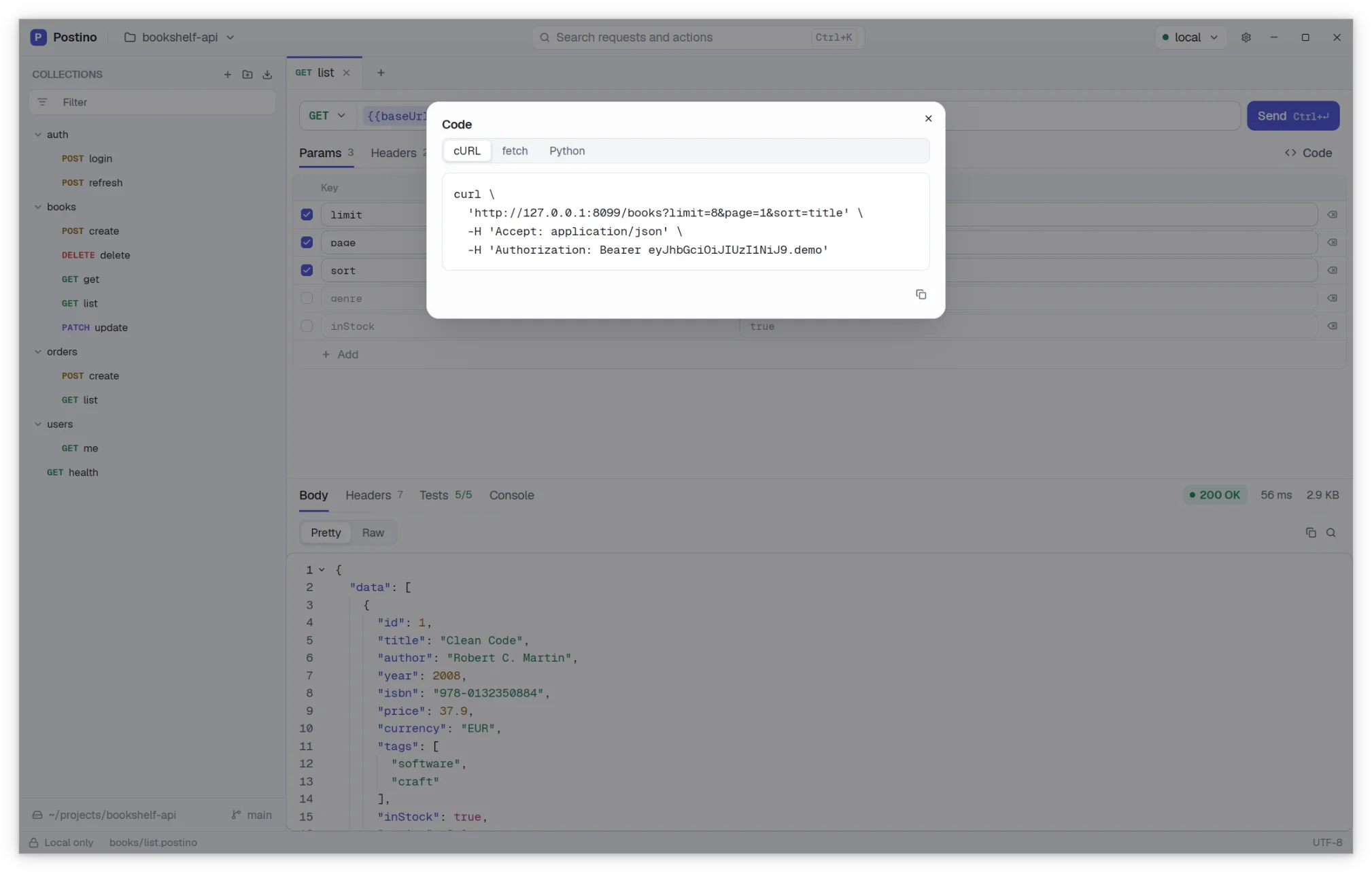Image resolution: width=1372 pixels, height=872 pixels.
Task: Switch to the Python code tab
Action: (x=567, y=151)
